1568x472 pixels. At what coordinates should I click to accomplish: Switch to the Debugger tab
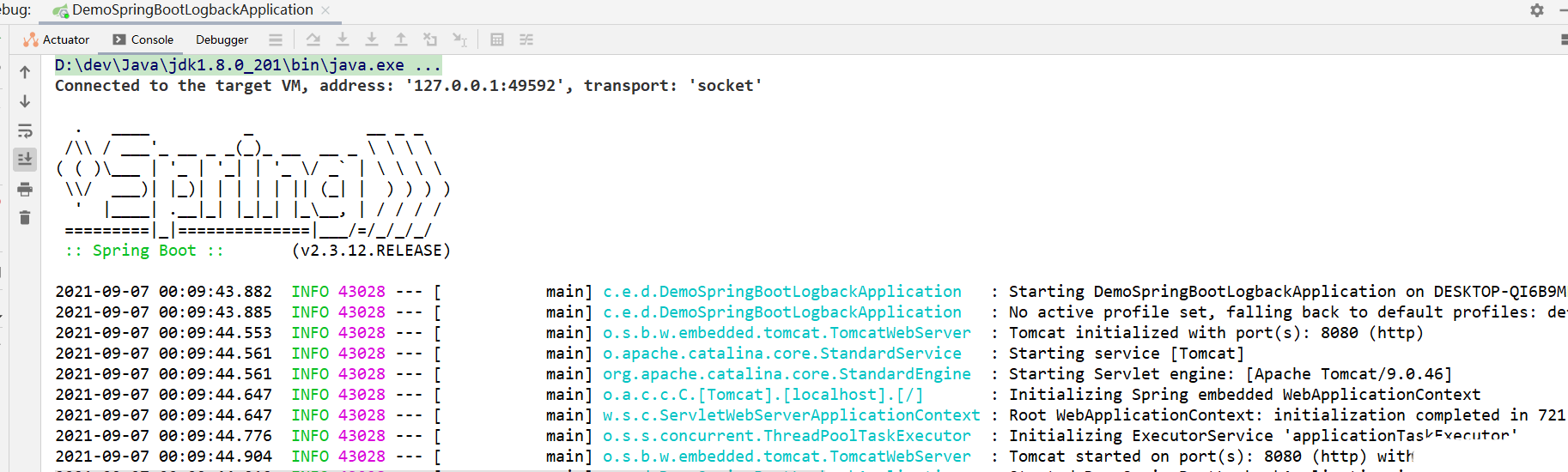(222, 39)
